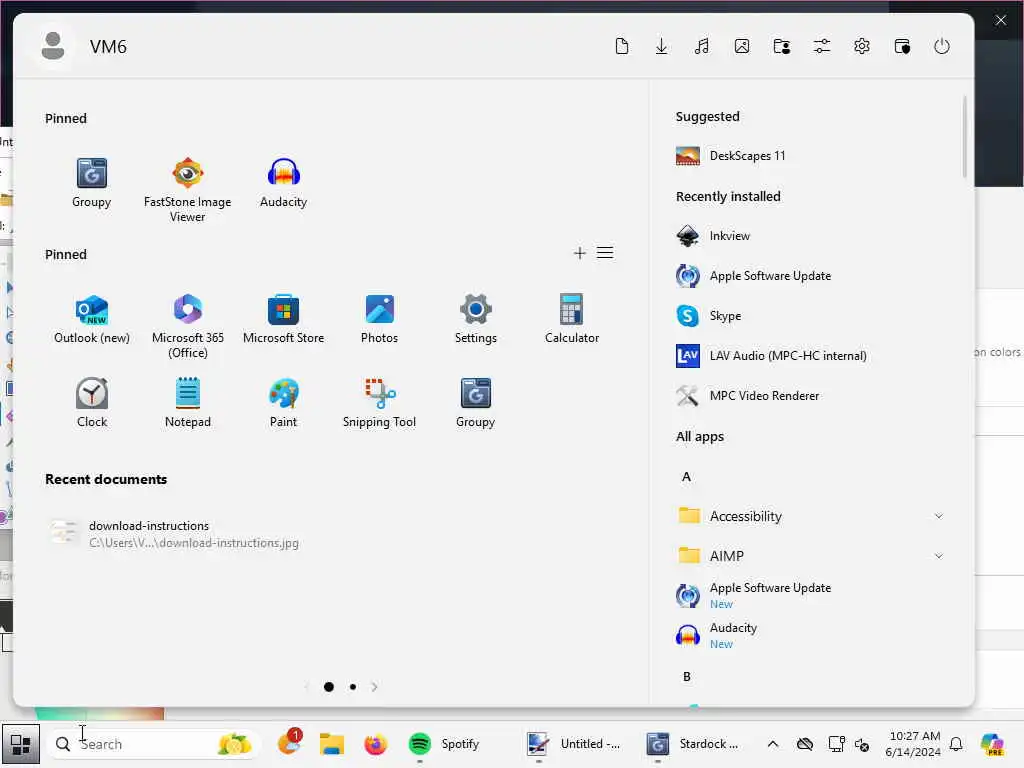Select first pinned page dot
The height and width of the screenshot is (768, 1024).
point(328,686)
